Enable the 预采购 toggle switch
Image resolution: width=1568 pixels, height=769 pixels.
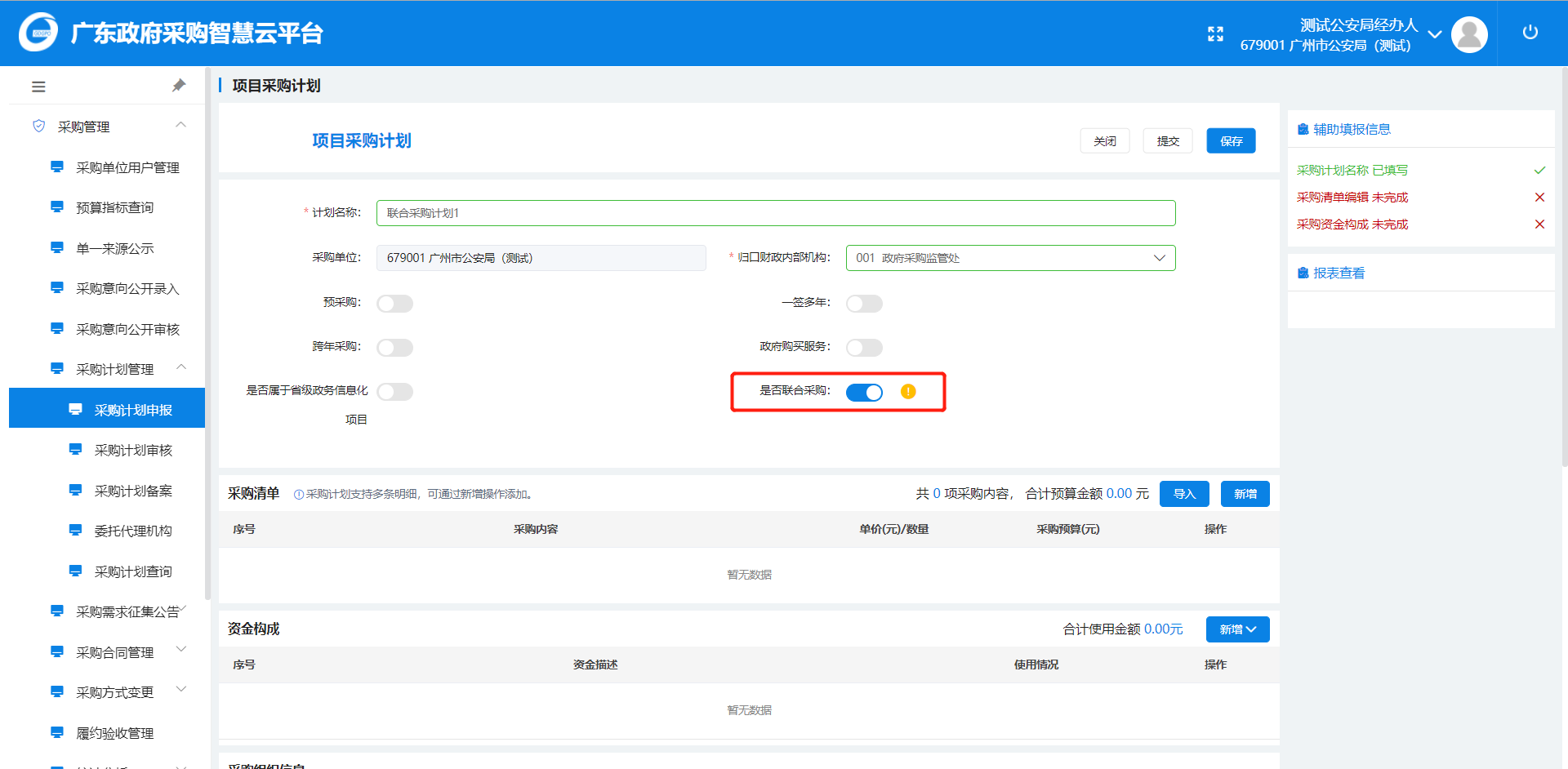pos(394,304)
